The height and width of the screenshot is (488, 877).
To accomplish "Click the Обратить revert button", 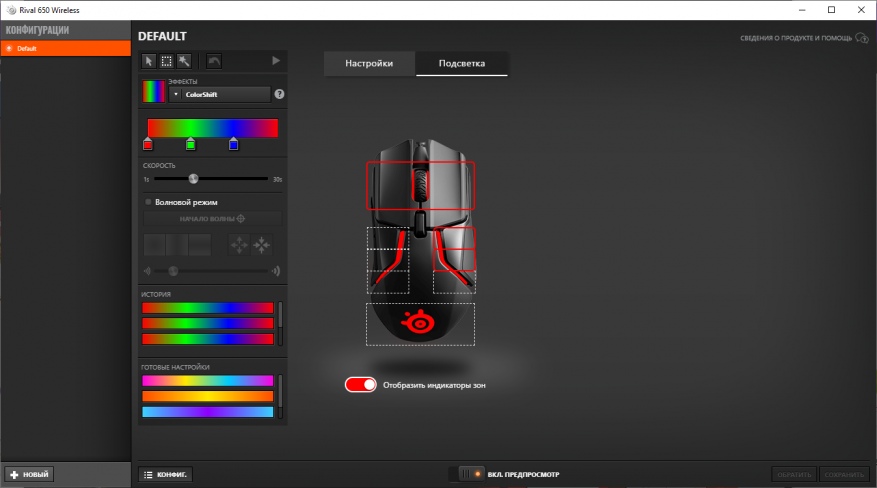I will tap(794, 474).
